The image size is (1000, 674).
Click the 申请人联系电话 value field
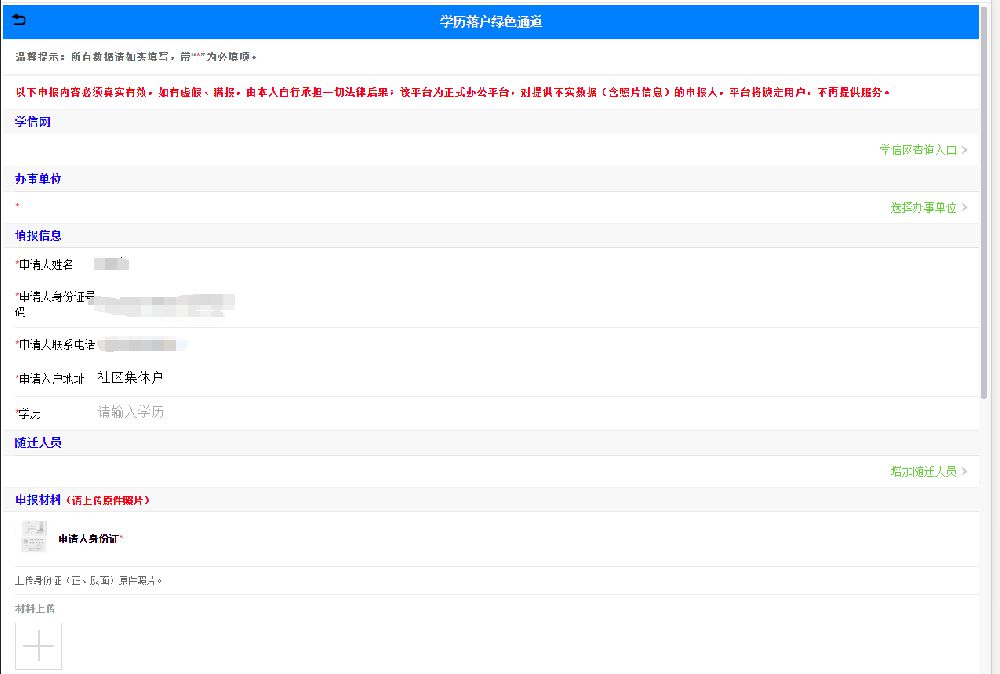point(143,345)
